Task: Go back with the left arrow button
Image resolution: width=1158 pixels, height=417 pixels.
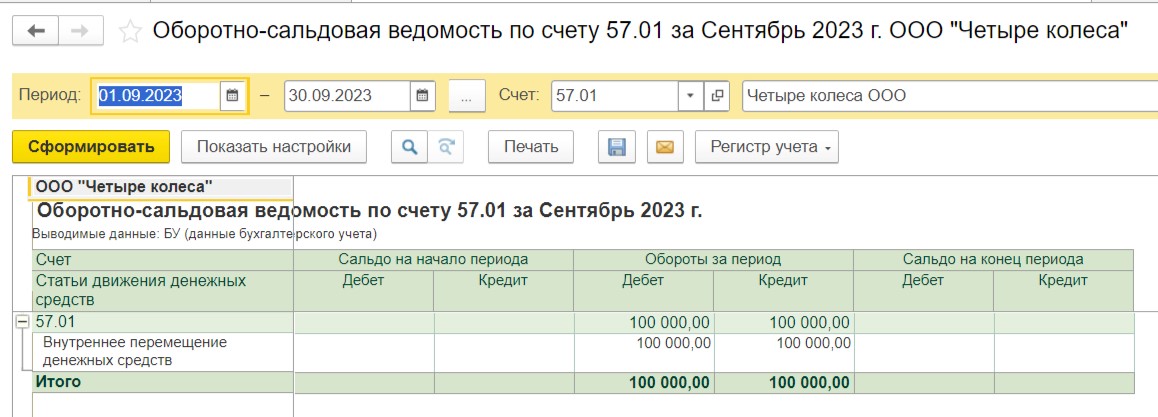Action: click(35, 31)
